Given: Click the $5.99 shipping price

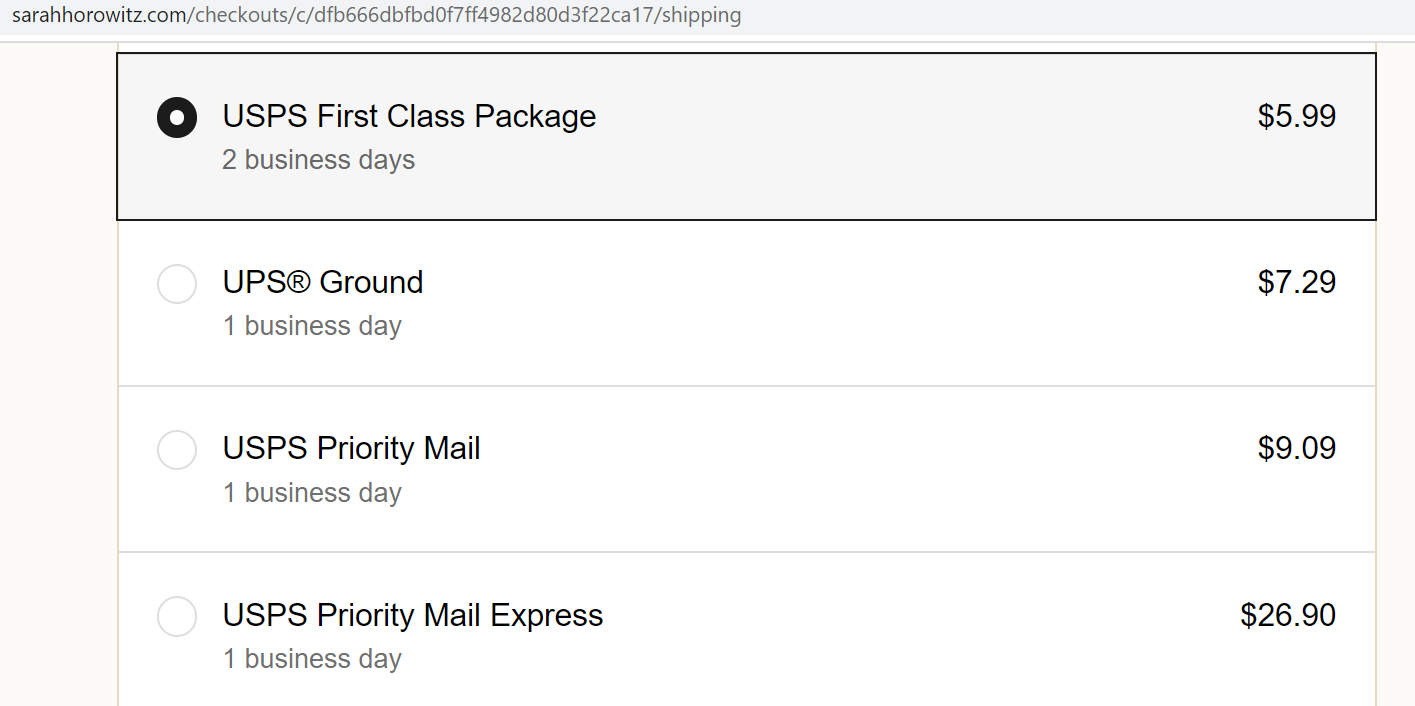Looking at the screenshot, I should (x=1296, y=116).
